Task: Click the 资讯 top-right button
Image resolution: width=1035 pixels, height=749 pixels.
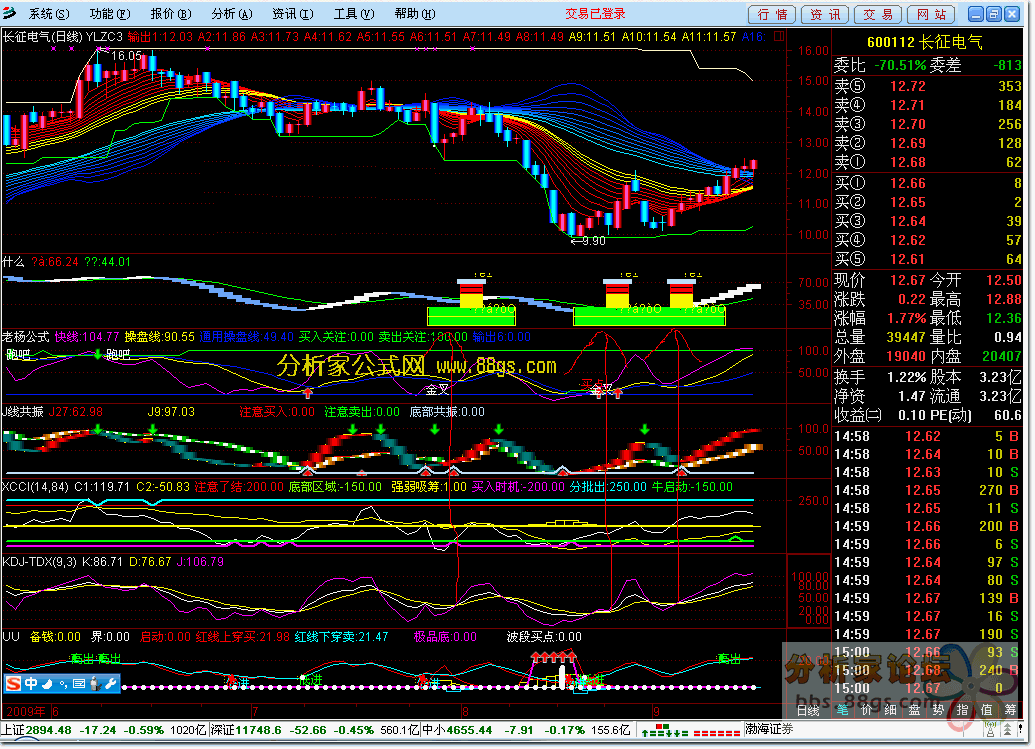Action: (x=825, y=15)
